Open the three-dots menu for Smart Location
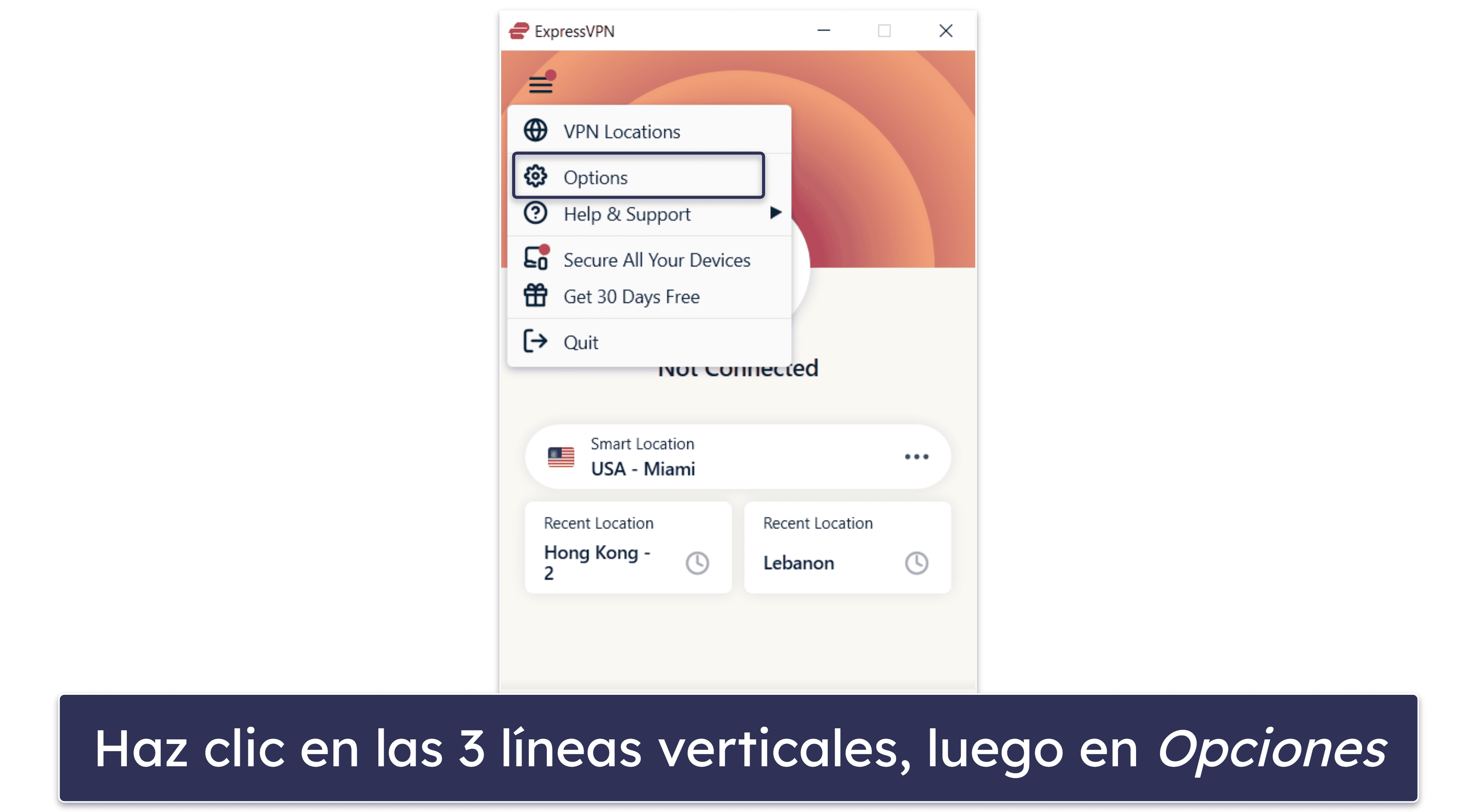1476x812 pixels. pos(917,457)
